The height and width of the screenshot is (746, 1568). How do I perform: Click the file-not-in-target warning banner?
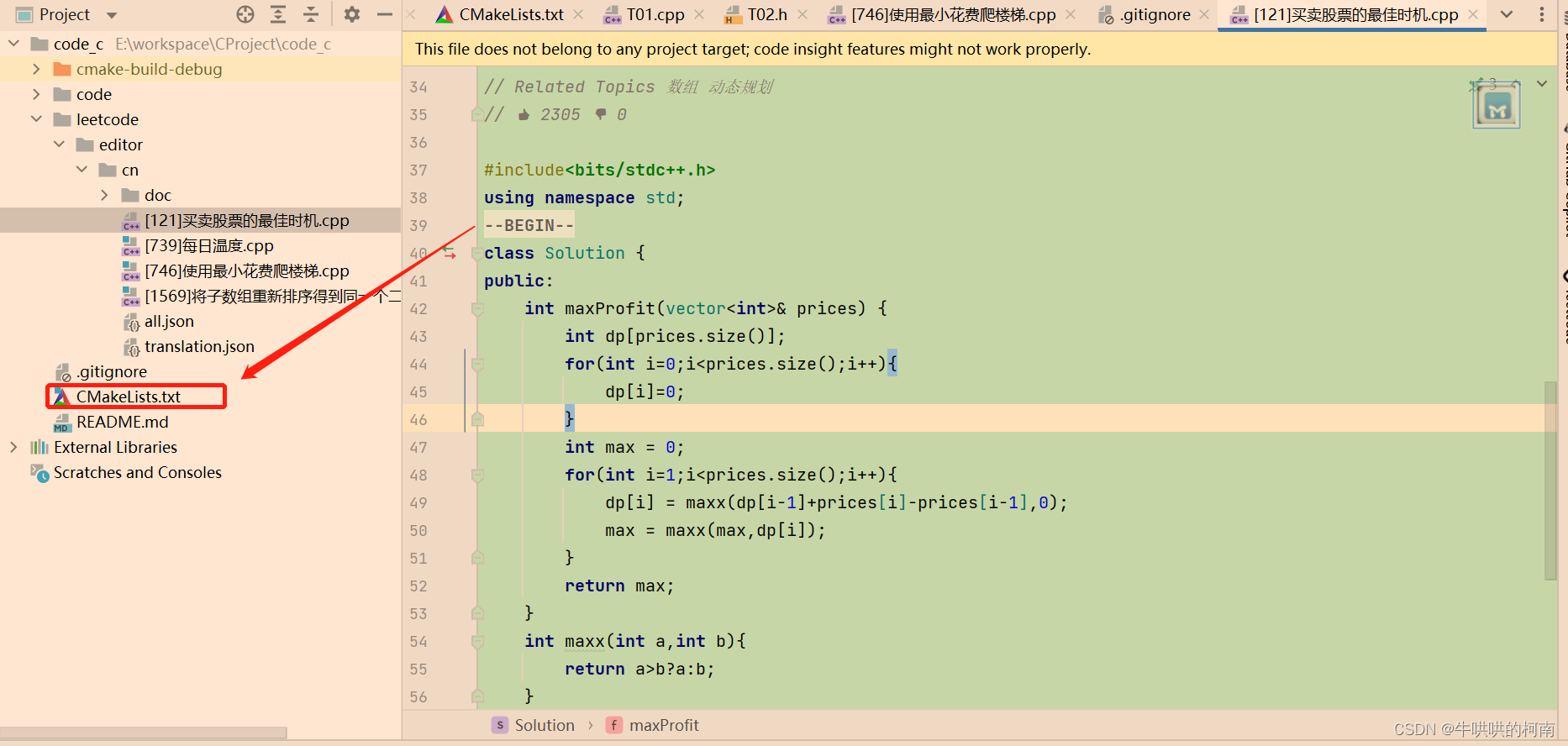(980, 49)
